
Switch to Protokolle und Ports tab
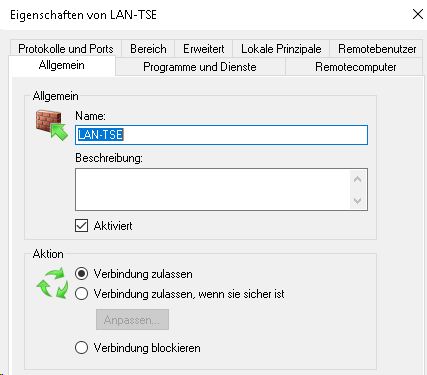[x=66, y=49]
